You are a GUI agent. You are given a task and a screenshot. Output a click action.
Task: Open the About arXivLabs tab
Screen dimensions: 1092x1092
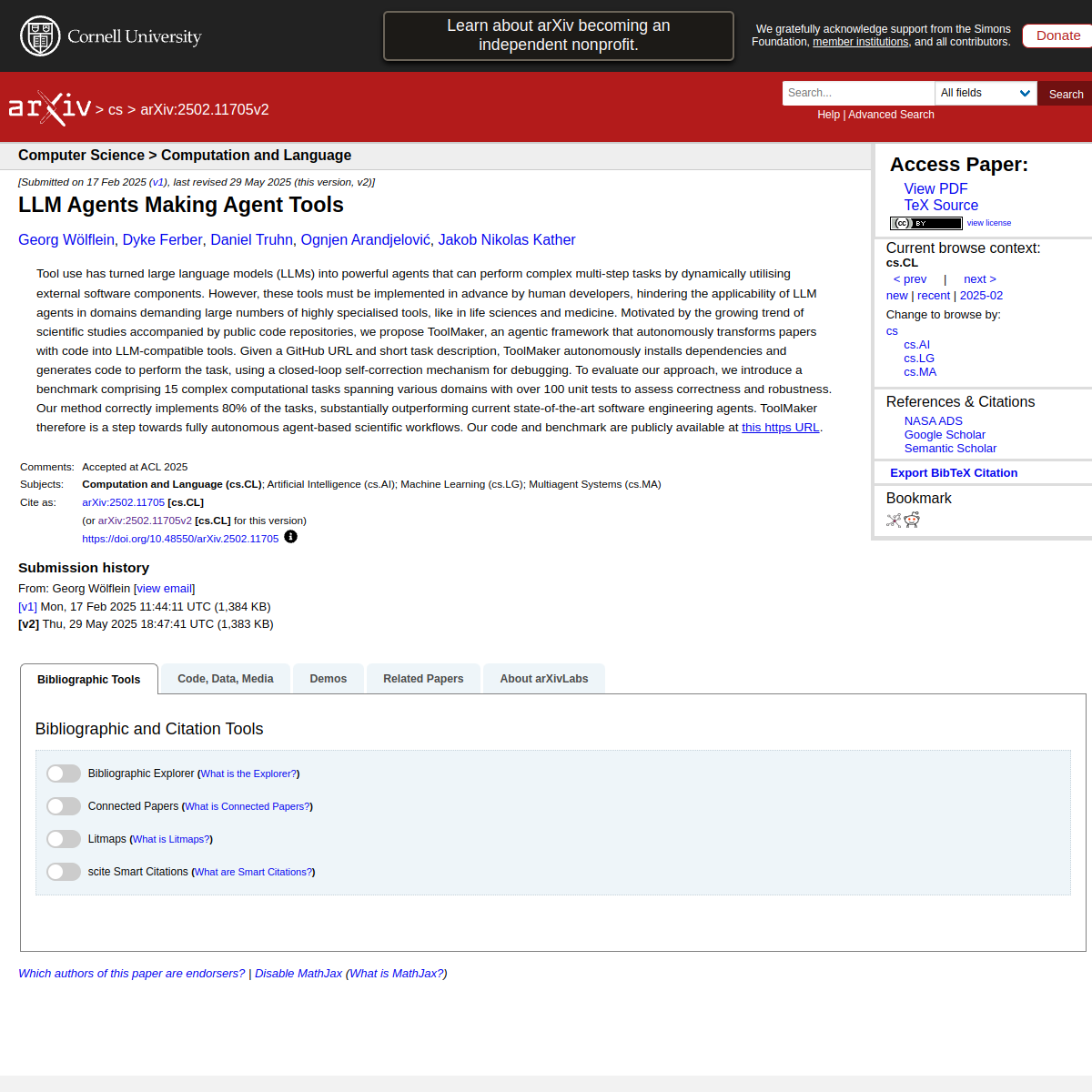[x=544, y=679]
